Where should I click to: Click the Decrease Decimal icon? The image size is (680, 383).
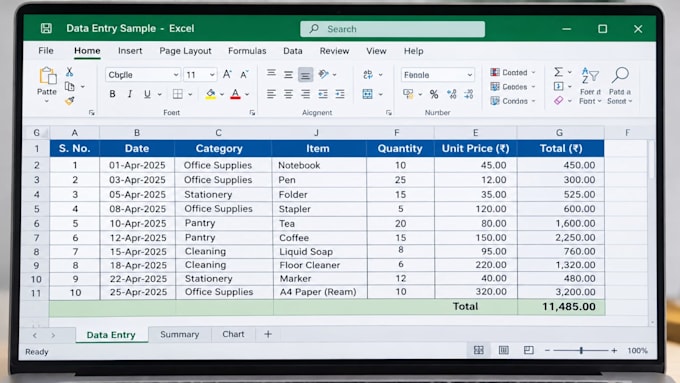(x=469, y=94)
